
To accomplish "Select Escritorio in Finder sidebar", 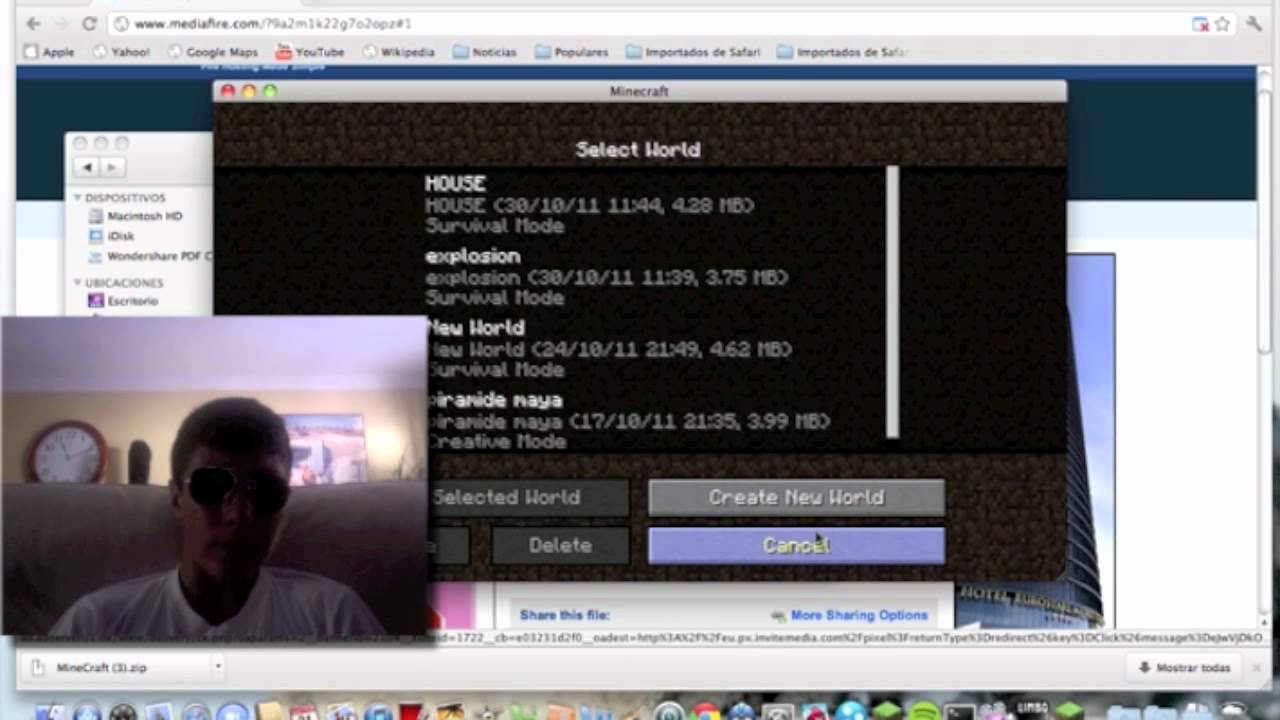I will (x=123, y=301).
